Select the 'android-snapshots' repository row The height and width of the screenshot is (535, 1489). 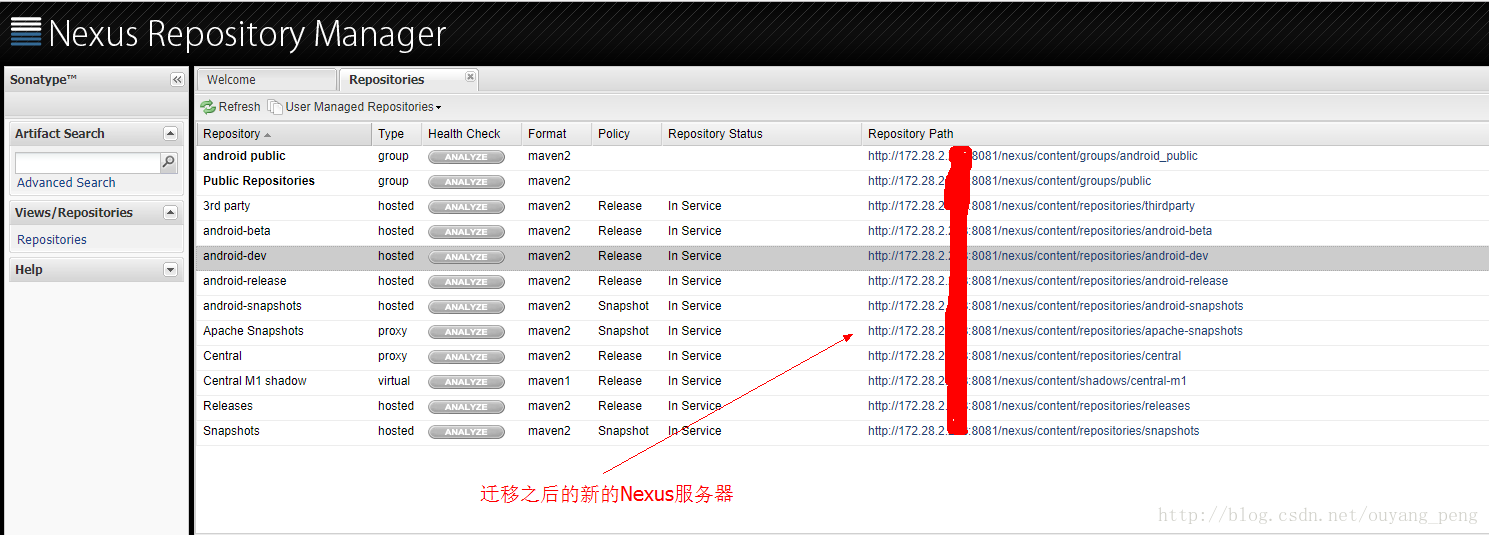(x=842, y=307)
